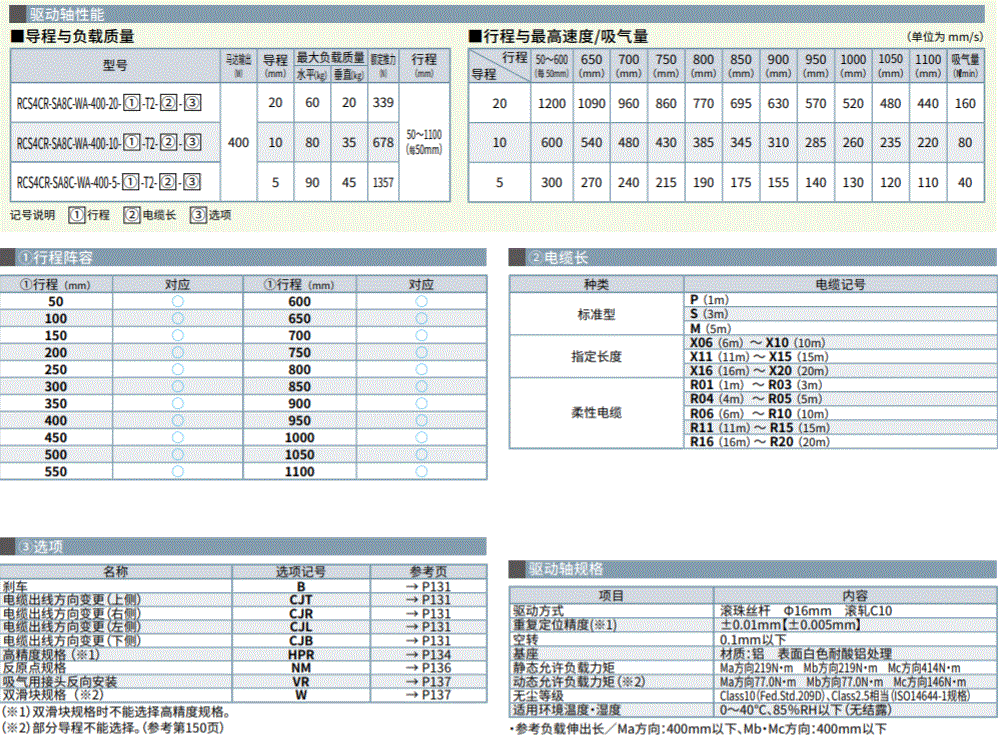Select max speed value 215
Viewport: 998px width, 737px height.
tap(666, 183)
